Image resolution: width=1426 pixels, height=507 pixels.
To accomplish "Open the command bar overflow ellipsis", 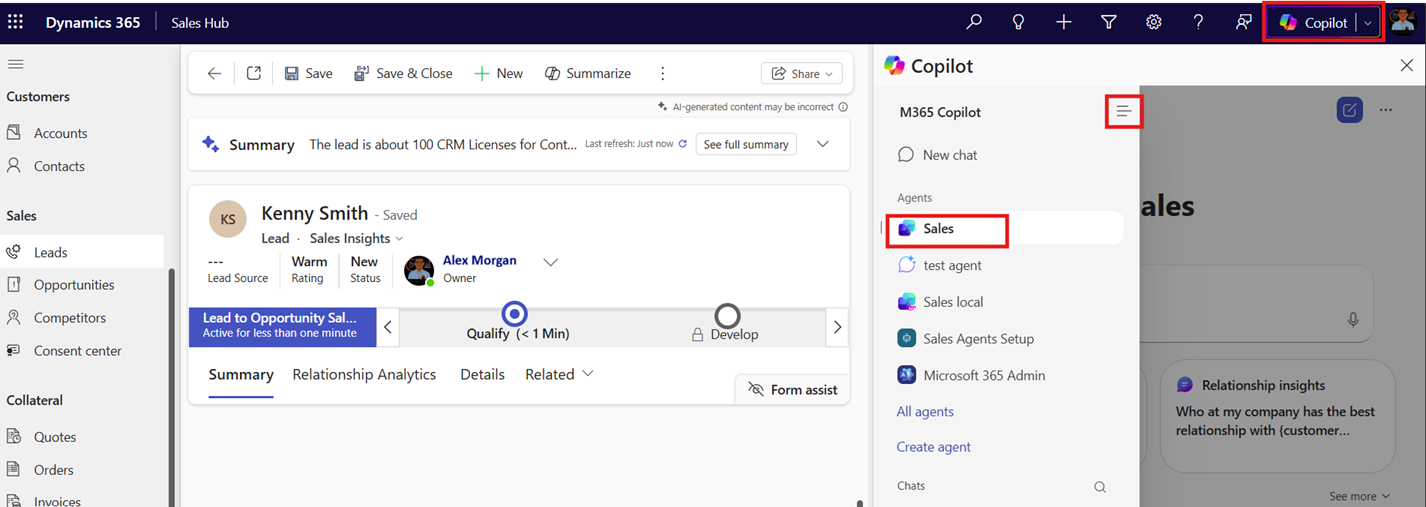I will tap(662, 73).
